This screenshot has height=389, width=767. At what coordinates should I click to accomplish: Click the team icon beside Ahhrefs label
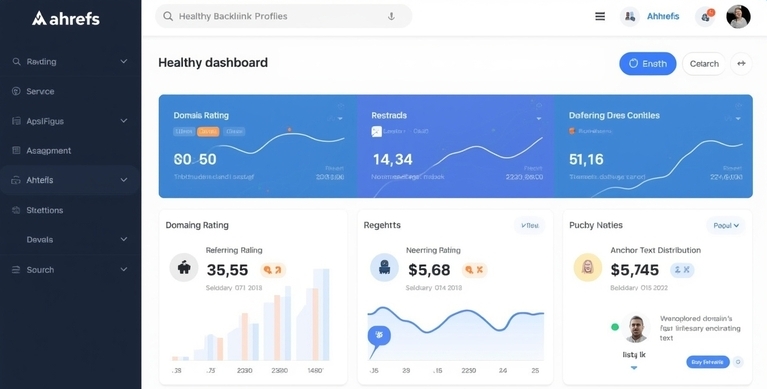630,17
